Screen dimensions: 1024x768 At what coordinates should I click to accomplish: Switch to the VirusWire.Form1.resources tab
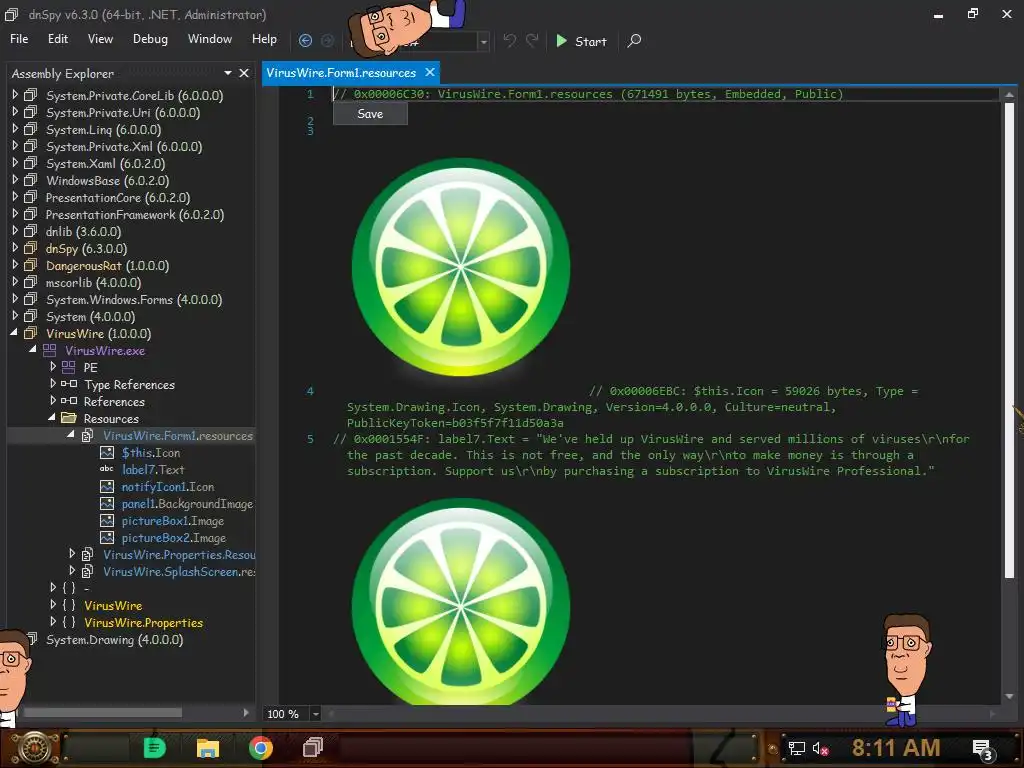tap(341, 72)
